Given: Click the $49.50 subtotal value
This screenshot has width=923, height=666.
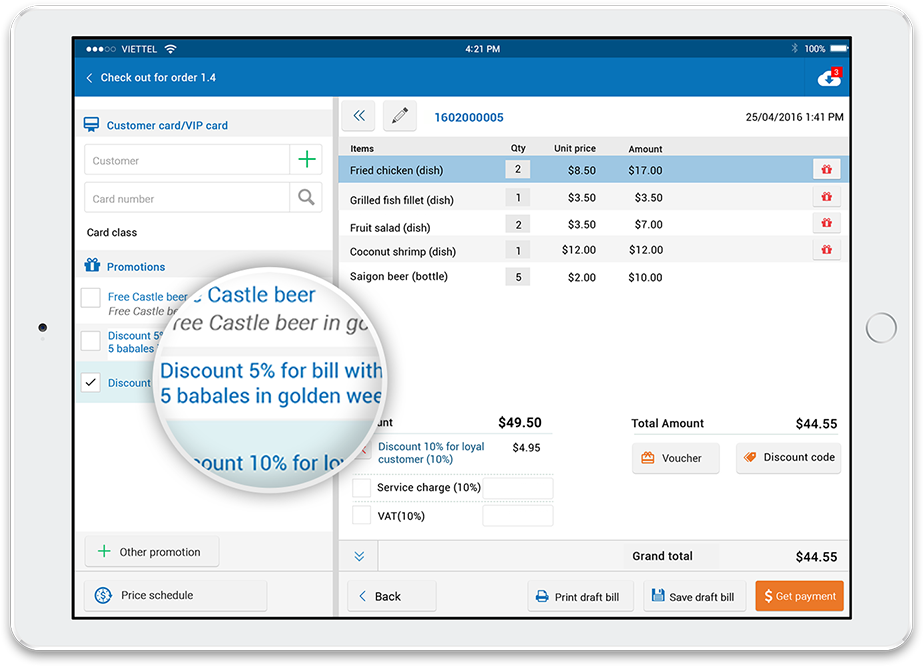Looking at the screenshot, I should [x=520, y=422].
